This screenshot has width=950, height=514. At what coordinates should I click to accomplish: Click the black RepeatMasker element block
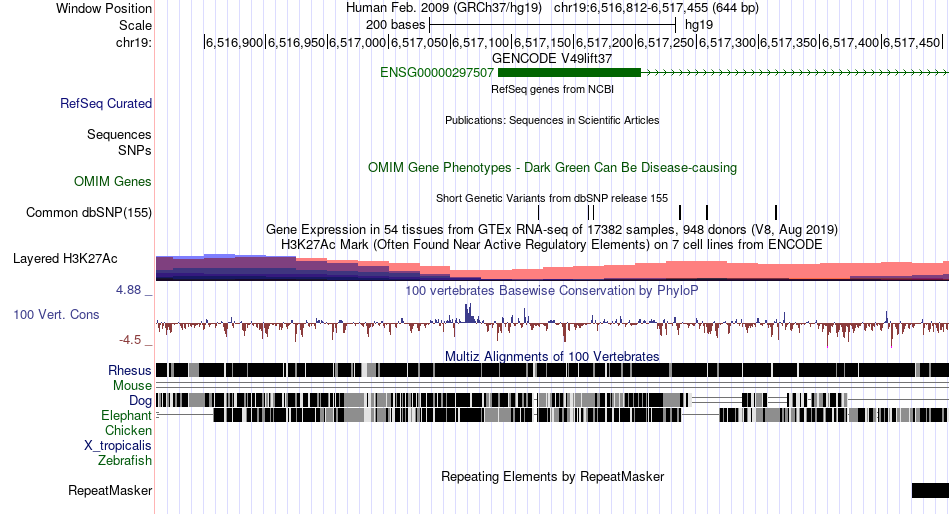[931, 490]
